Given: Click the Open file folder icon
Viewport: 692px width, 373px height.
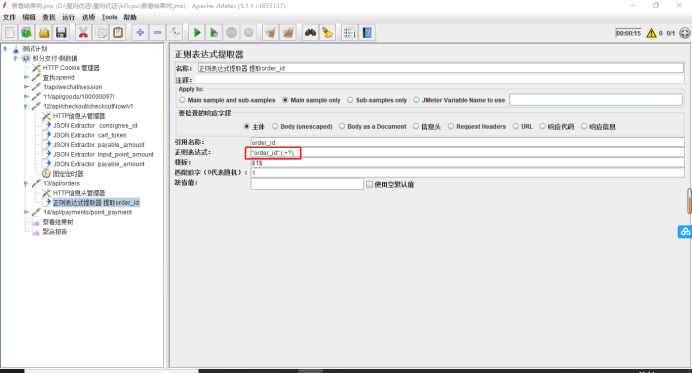Looking at the screenshot, I should (x=44, y=33).
